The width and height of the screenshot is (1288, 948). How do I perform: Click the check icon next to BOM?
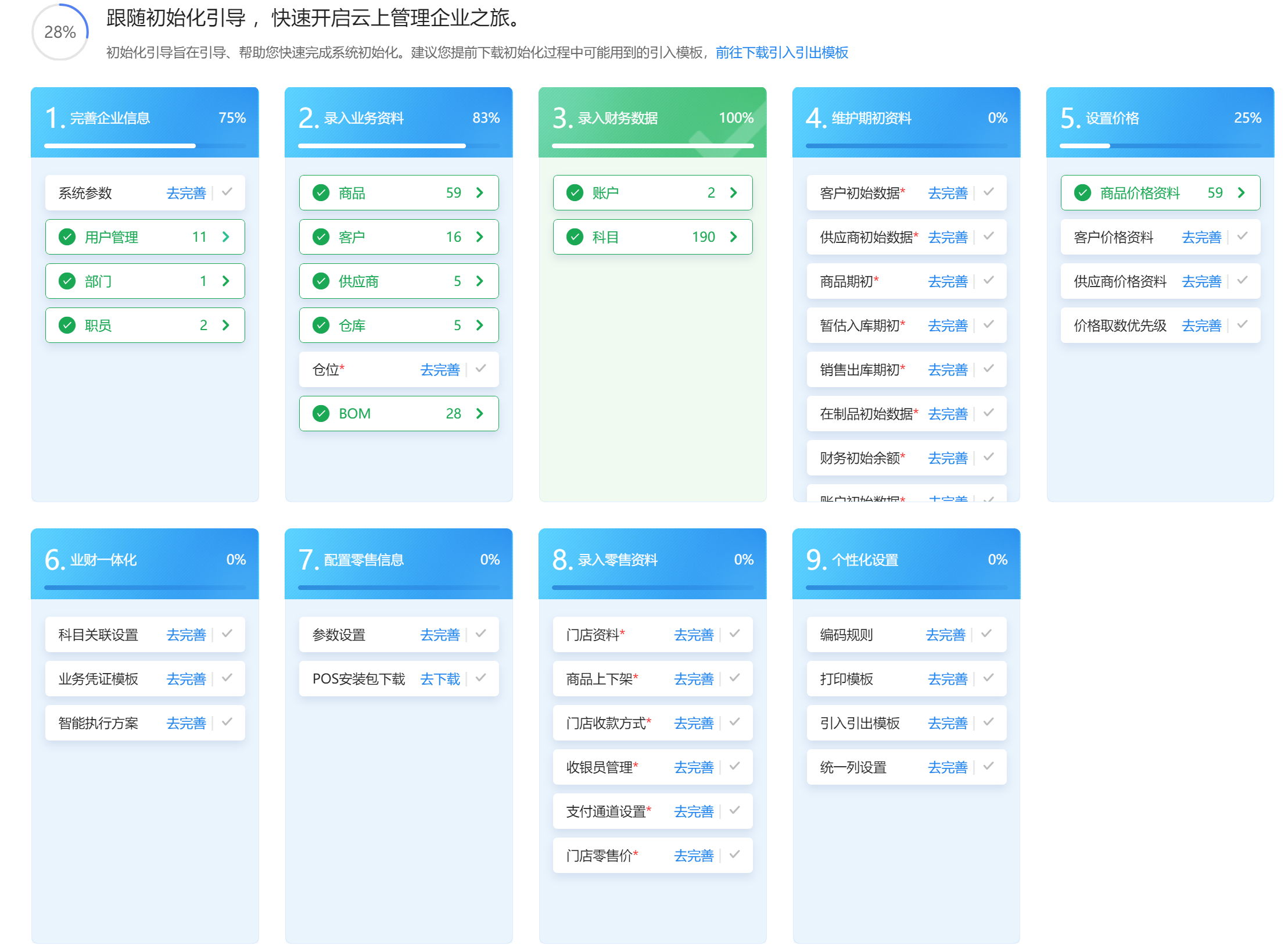tap(321, 413)
